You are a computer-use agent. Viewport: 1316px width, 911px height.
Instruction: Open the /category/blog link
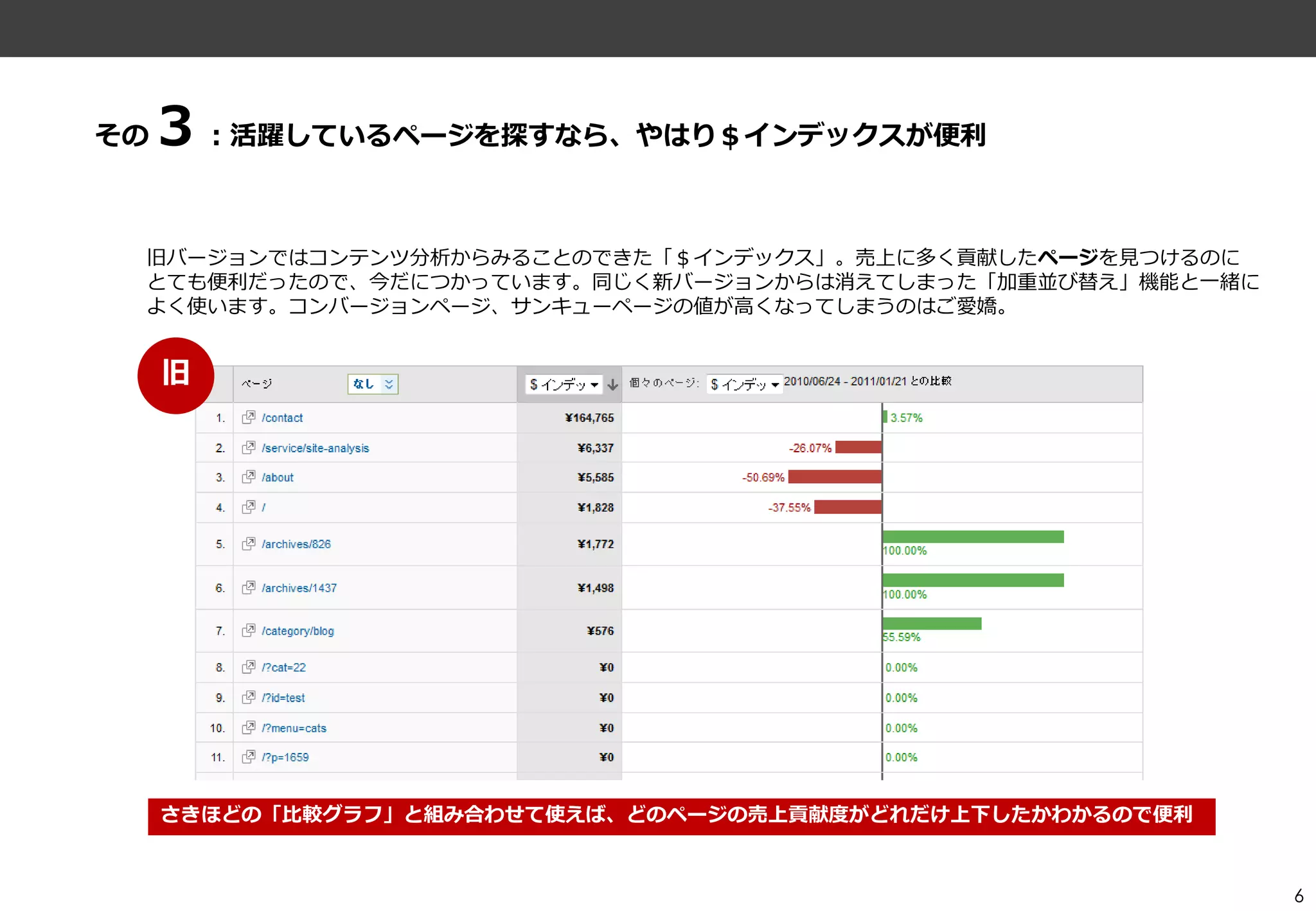point(298,631)
